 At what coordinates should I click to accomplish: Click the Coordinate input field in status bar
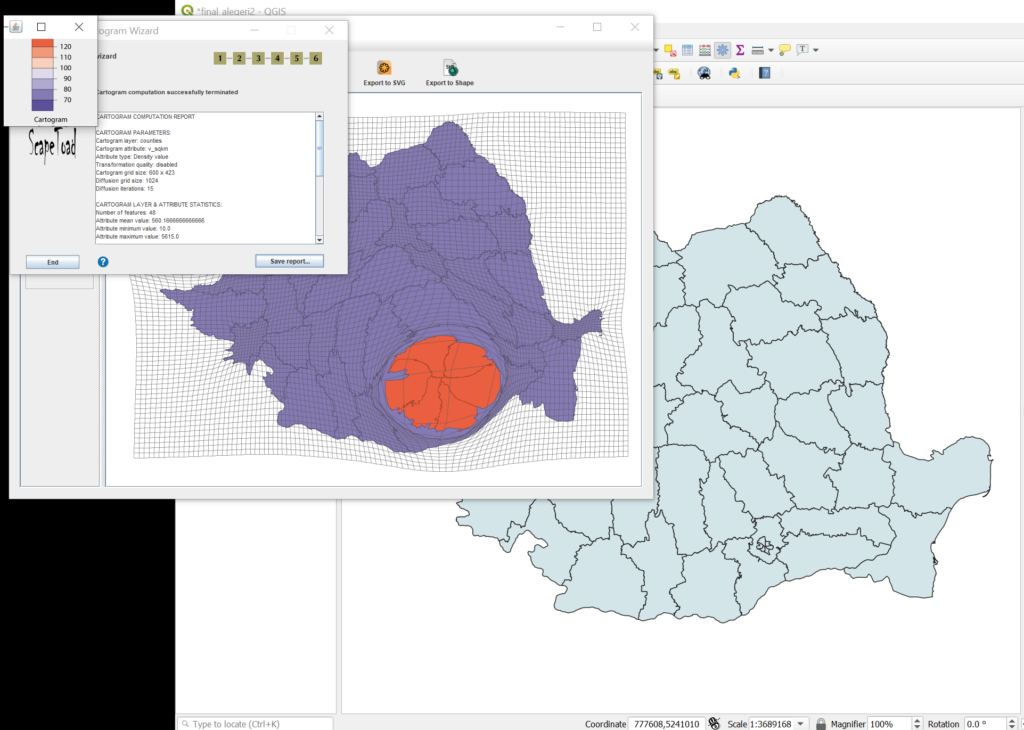coord(665,723)
